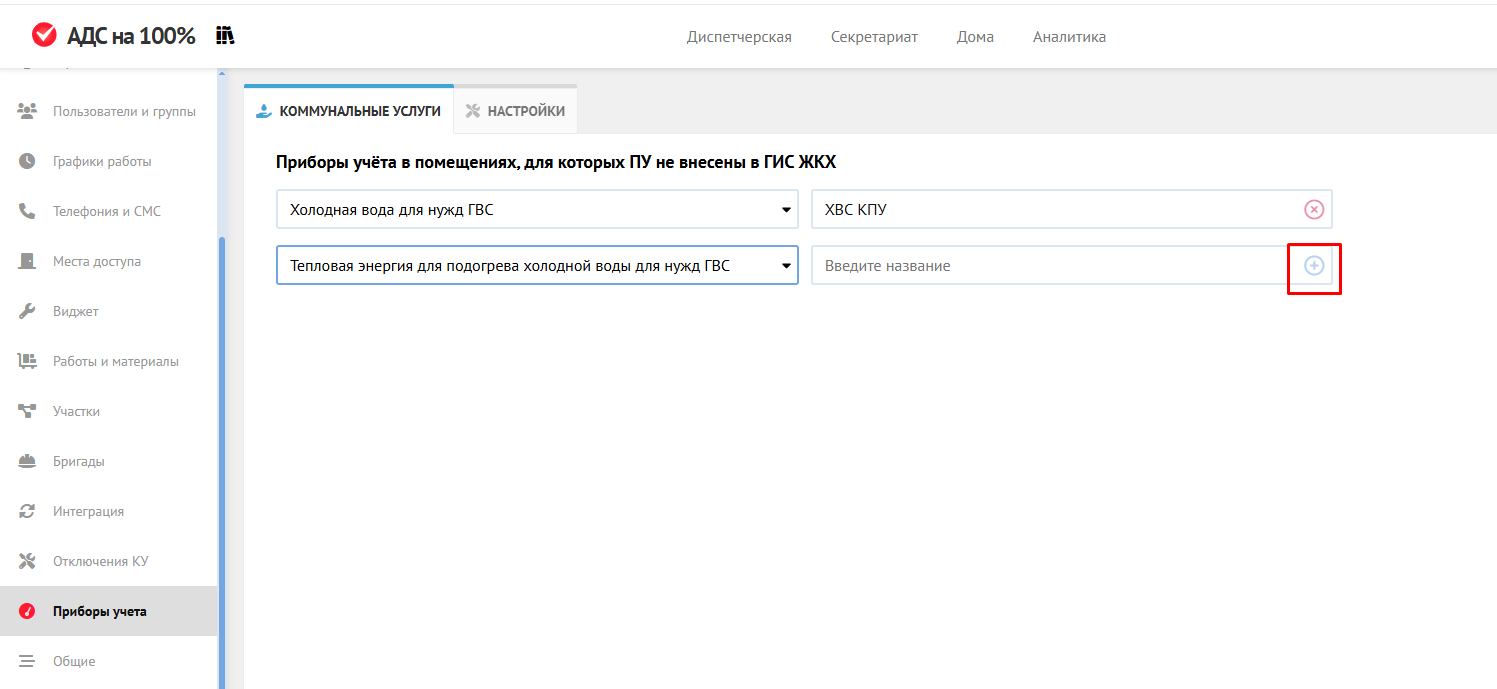Switch to the Настройки tab
Viewport: 1497px width, 689px height.
point(515,111)
